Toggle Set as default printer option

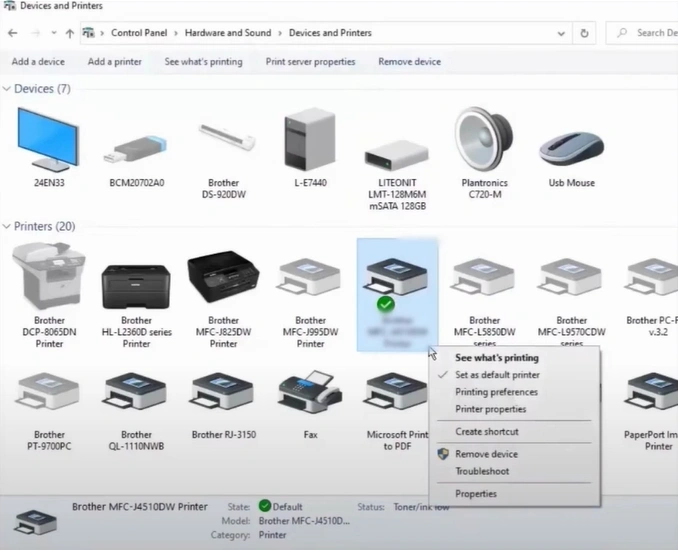(497, 375)
